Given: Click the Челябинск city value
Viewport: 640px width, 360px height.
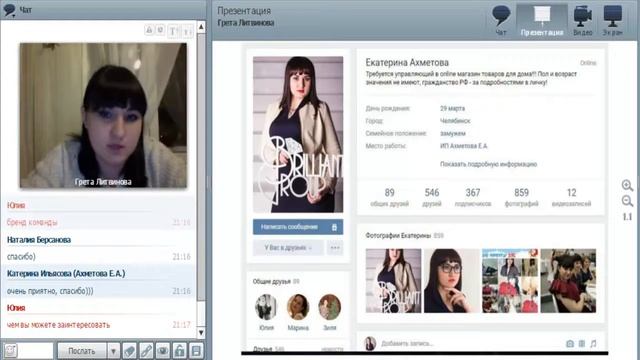Looking at the screenshot, I should (x=455, y=121).
